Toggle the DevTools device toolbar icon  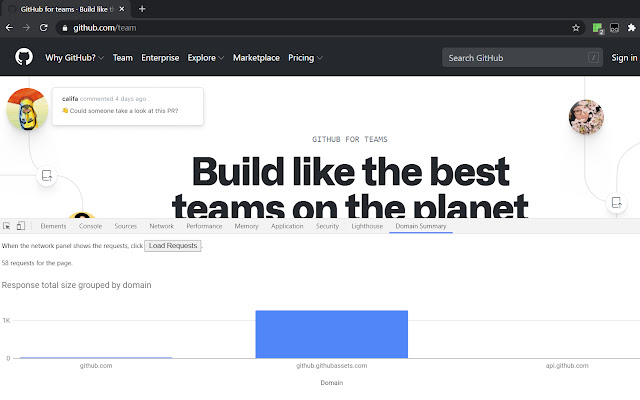click(x=21, y=226)
